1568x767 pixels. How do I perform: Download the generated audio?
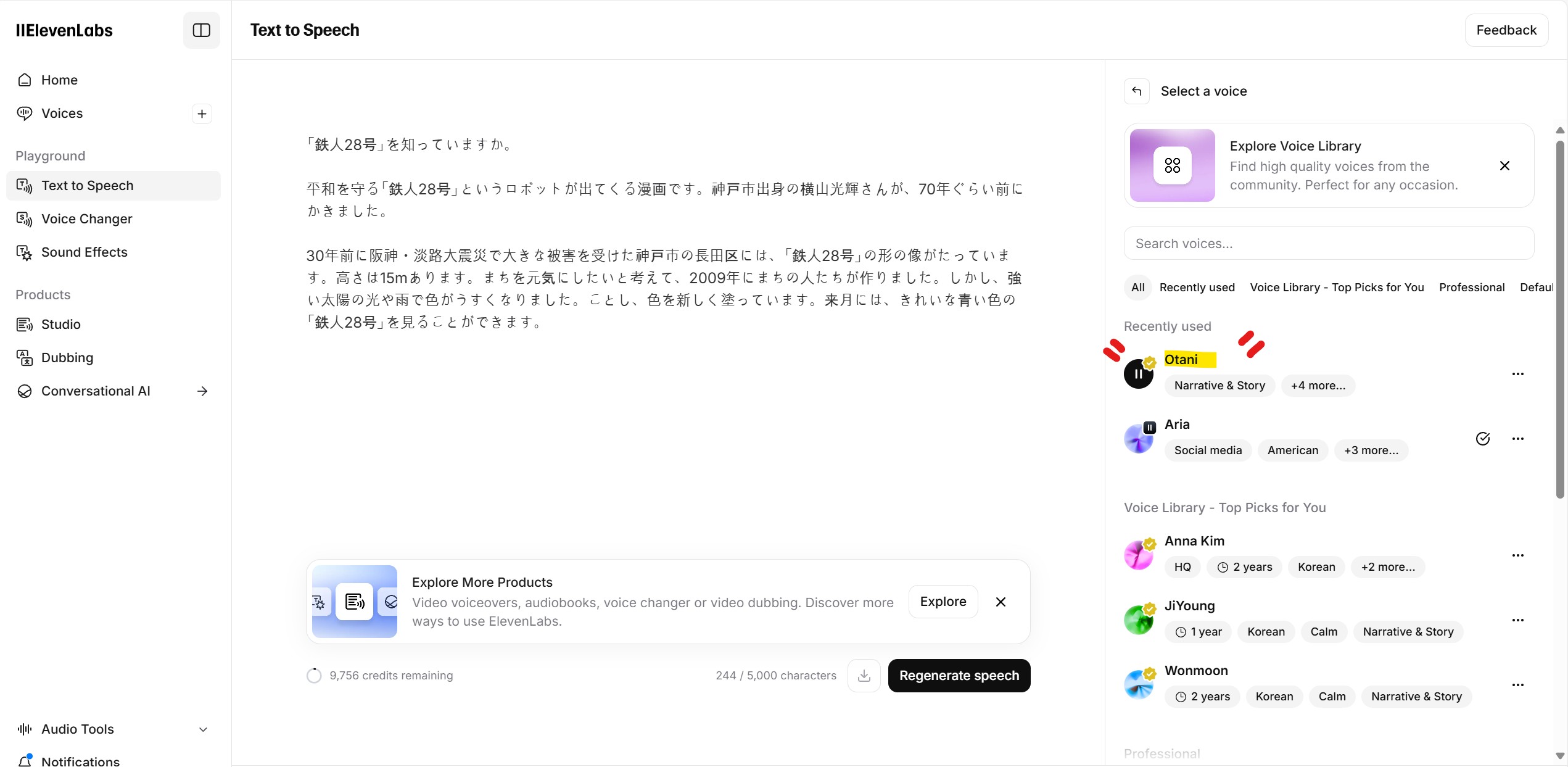864,676
